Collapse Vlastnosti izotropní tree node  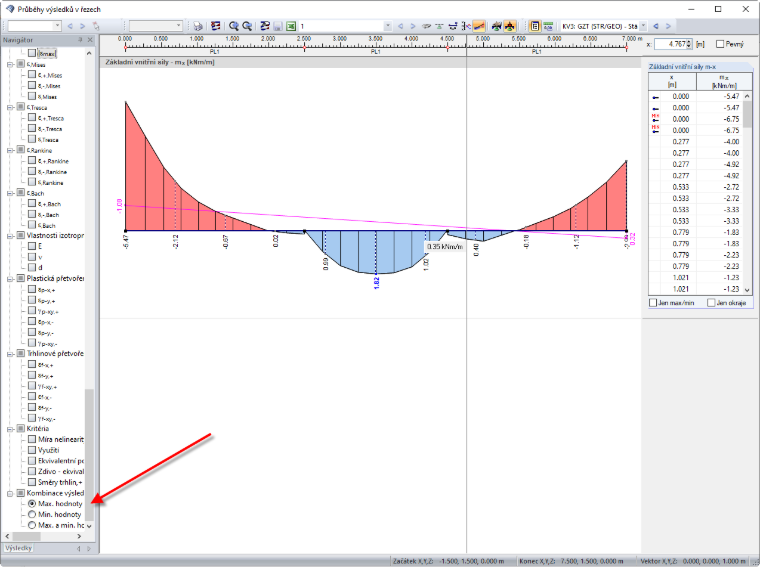coord(10,236)
